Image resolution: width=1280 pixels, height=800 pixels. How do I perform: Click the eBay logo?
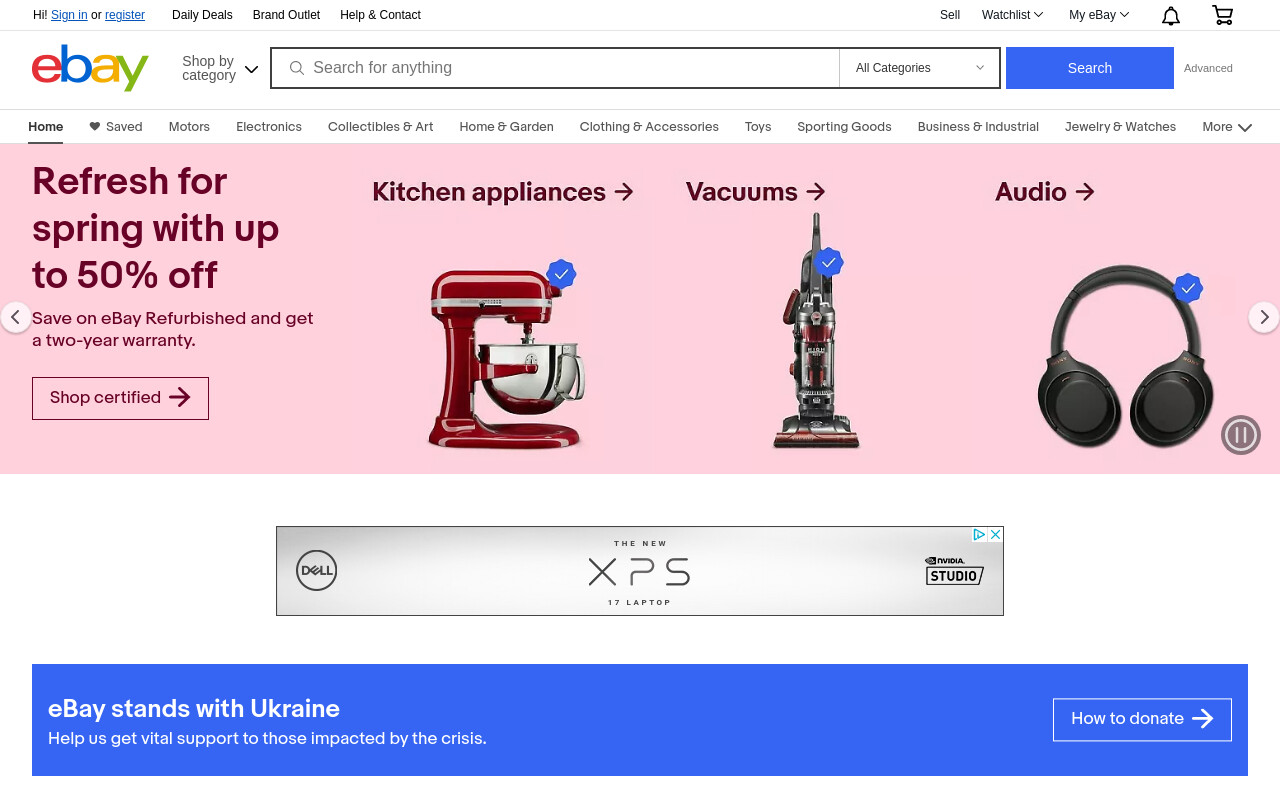(90, 68)
